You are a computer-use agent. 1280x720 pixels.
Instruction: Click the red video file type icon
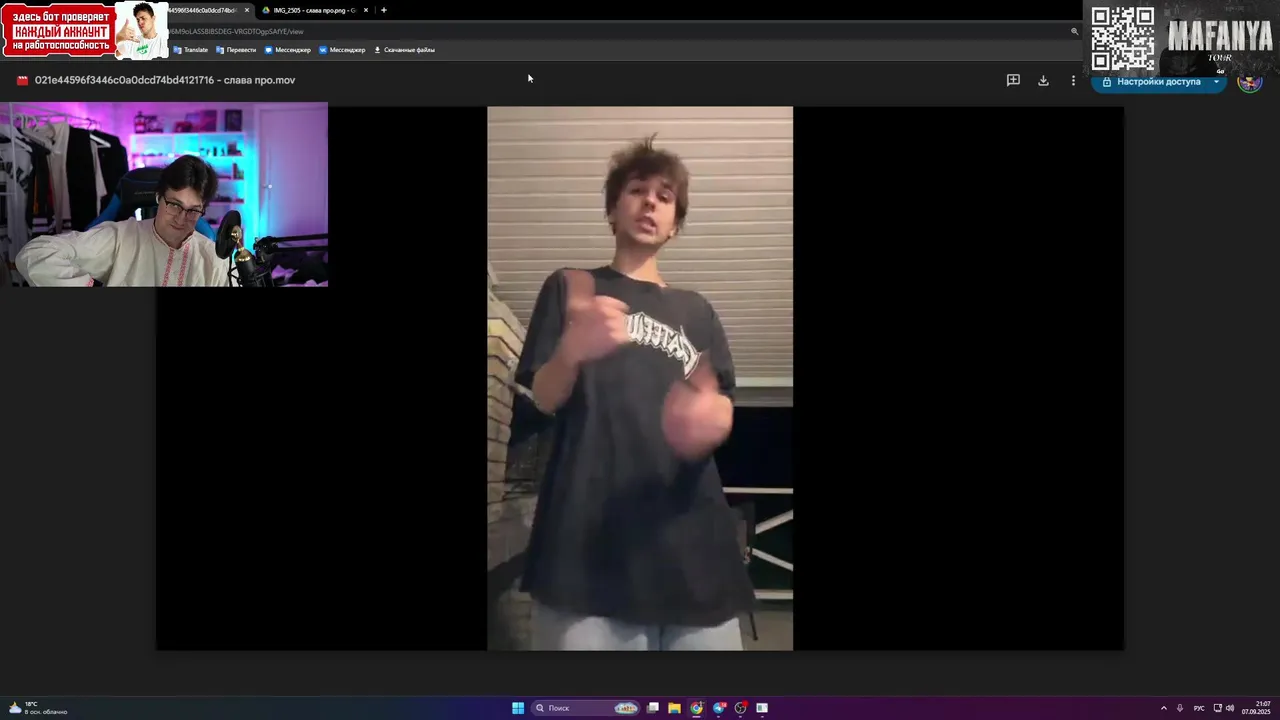pyautogui.click(x=22, y=80)
